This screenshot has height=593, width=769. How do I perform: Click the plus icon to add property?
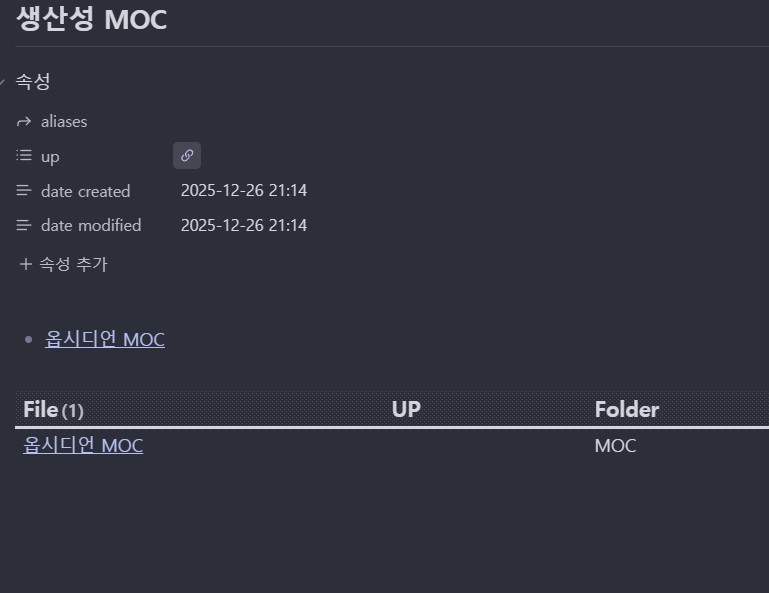click(26, 265)
